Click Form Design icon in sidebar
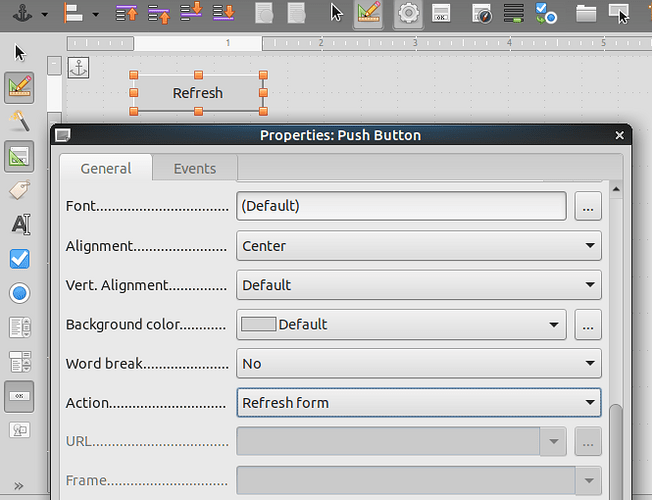 [x=19, y=156]
